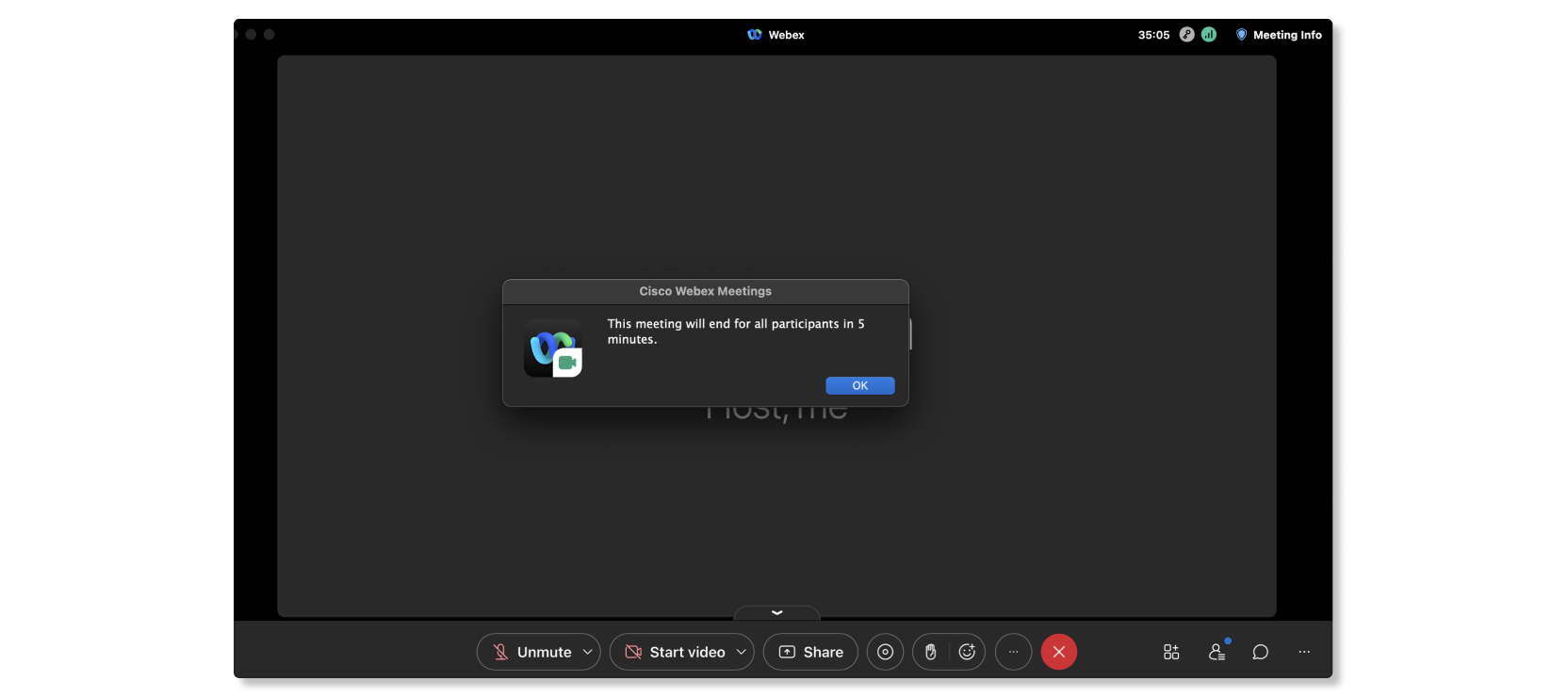Screen dimensions: 1568x697
Task: Click the green network status icon
Action: 1209,35
